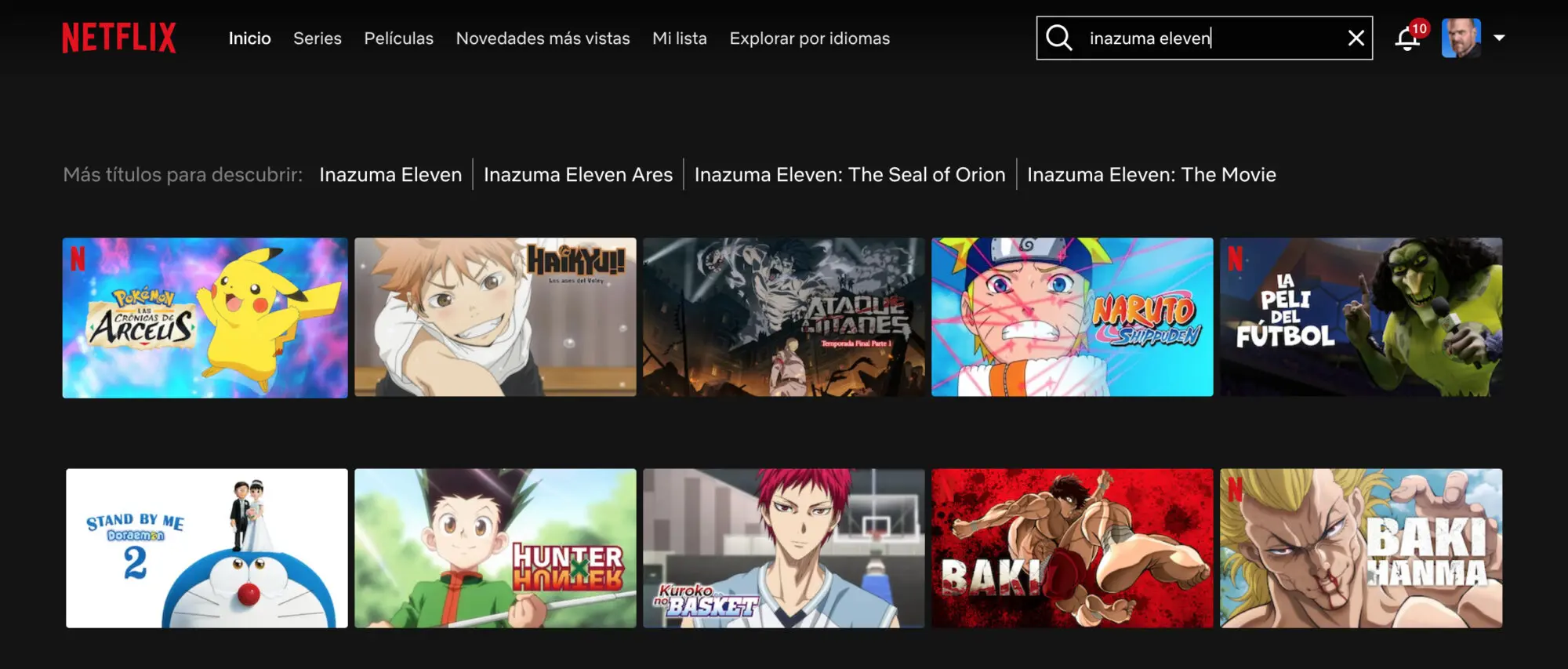This screenshot has width=1568, height=669.
Task: Open Stand by Me Doraemon 2 thumbnail
Action: tap(207, 548)
